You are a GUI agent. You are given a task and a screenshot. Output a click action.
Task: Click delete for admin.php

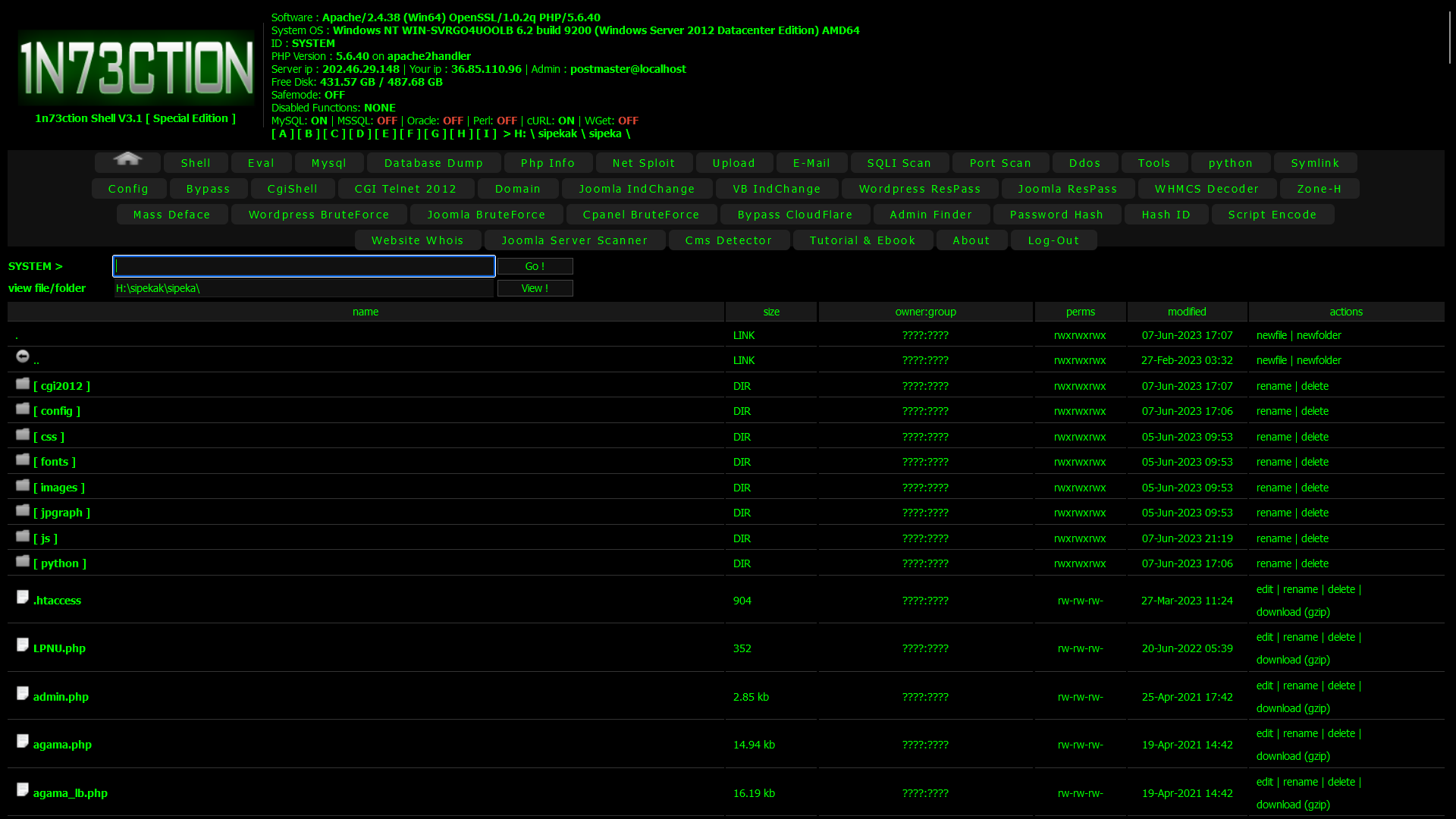pyautogui.click(x=1341, y=686)
